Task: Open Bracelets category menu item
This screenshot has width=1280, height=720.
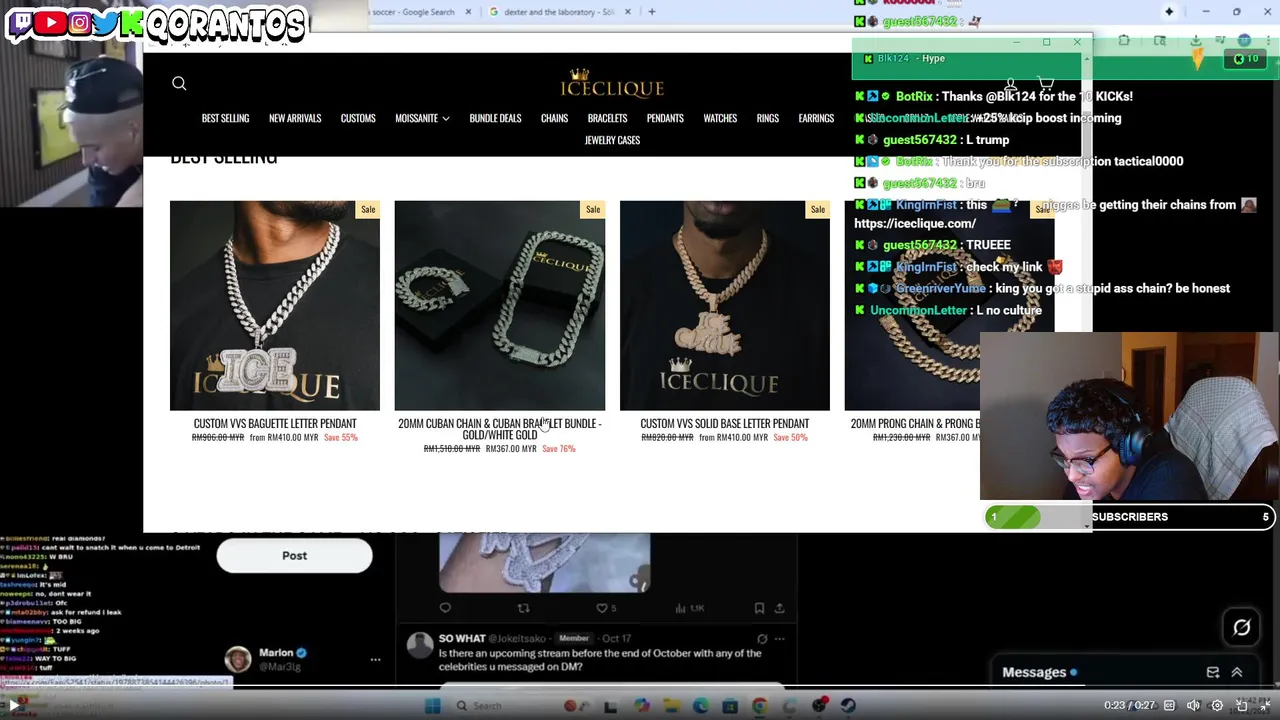Action: click(607, 118)
